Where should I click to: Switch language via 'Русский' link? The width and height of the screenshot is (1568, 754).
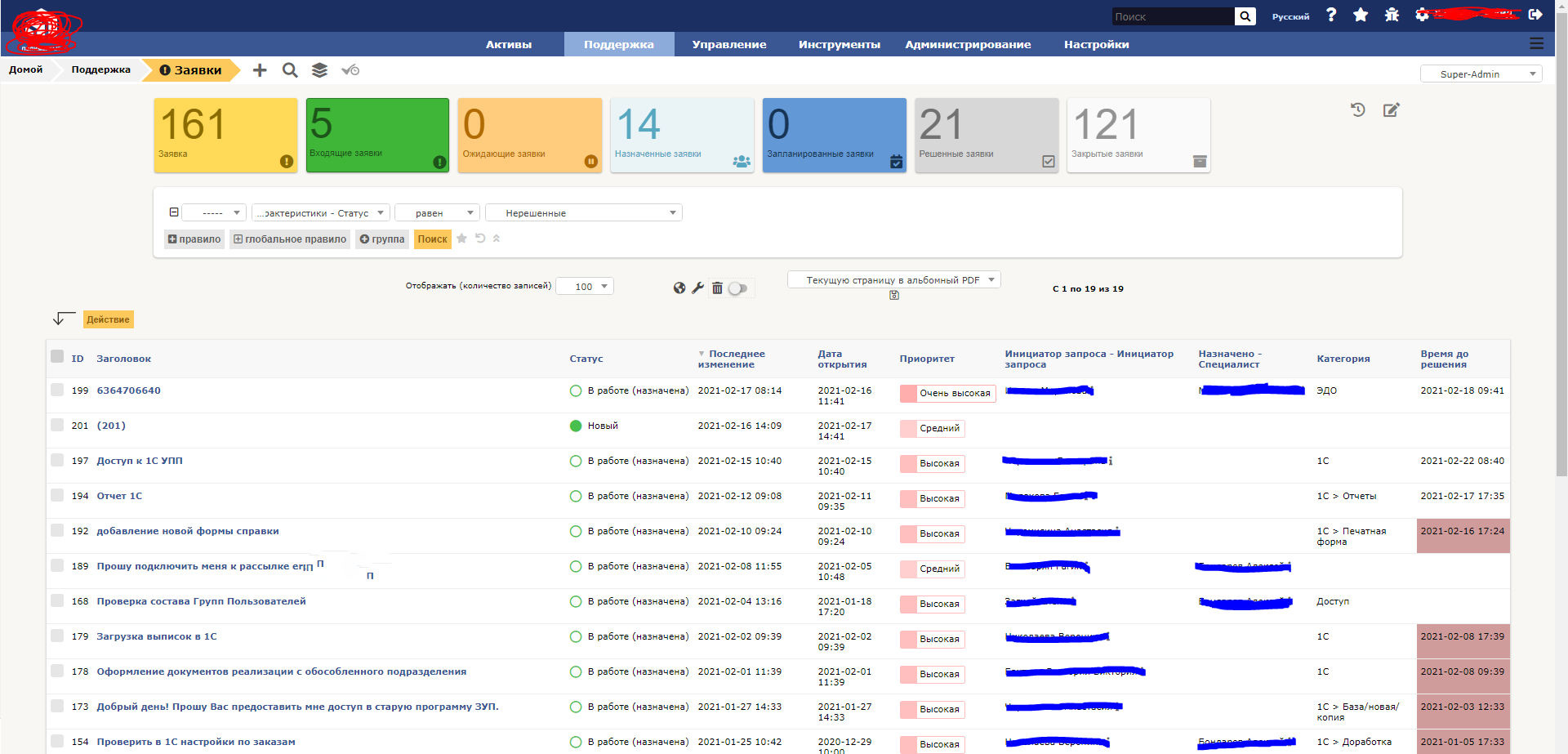(1290, 16)
